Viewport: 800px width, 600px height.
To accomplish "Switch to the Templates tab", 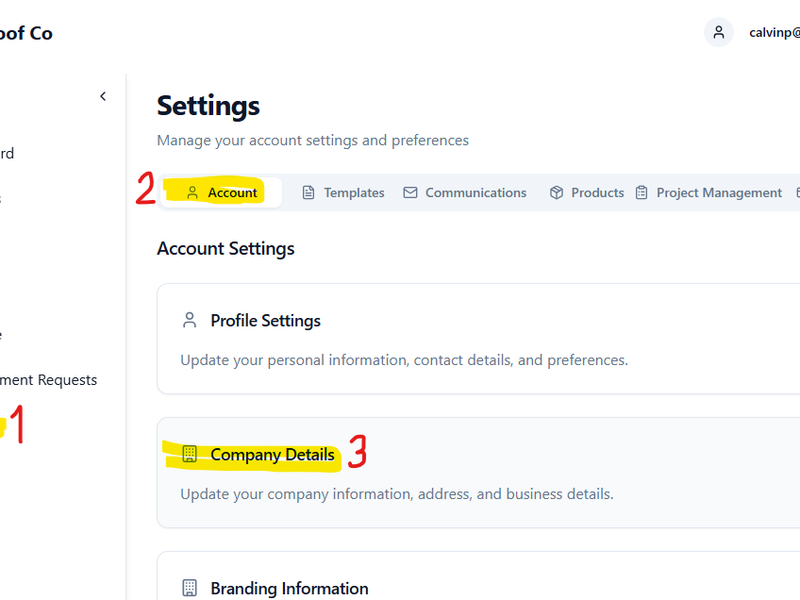I will (x=353, y=192).
